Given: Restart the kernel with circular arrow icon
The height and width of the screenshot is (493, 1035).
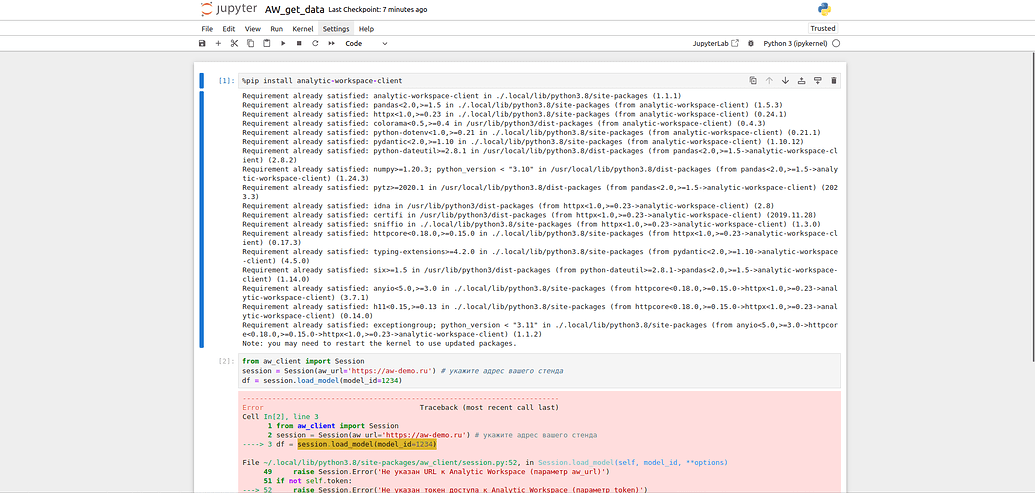Looking at the screenshot, I should [315, 44].
